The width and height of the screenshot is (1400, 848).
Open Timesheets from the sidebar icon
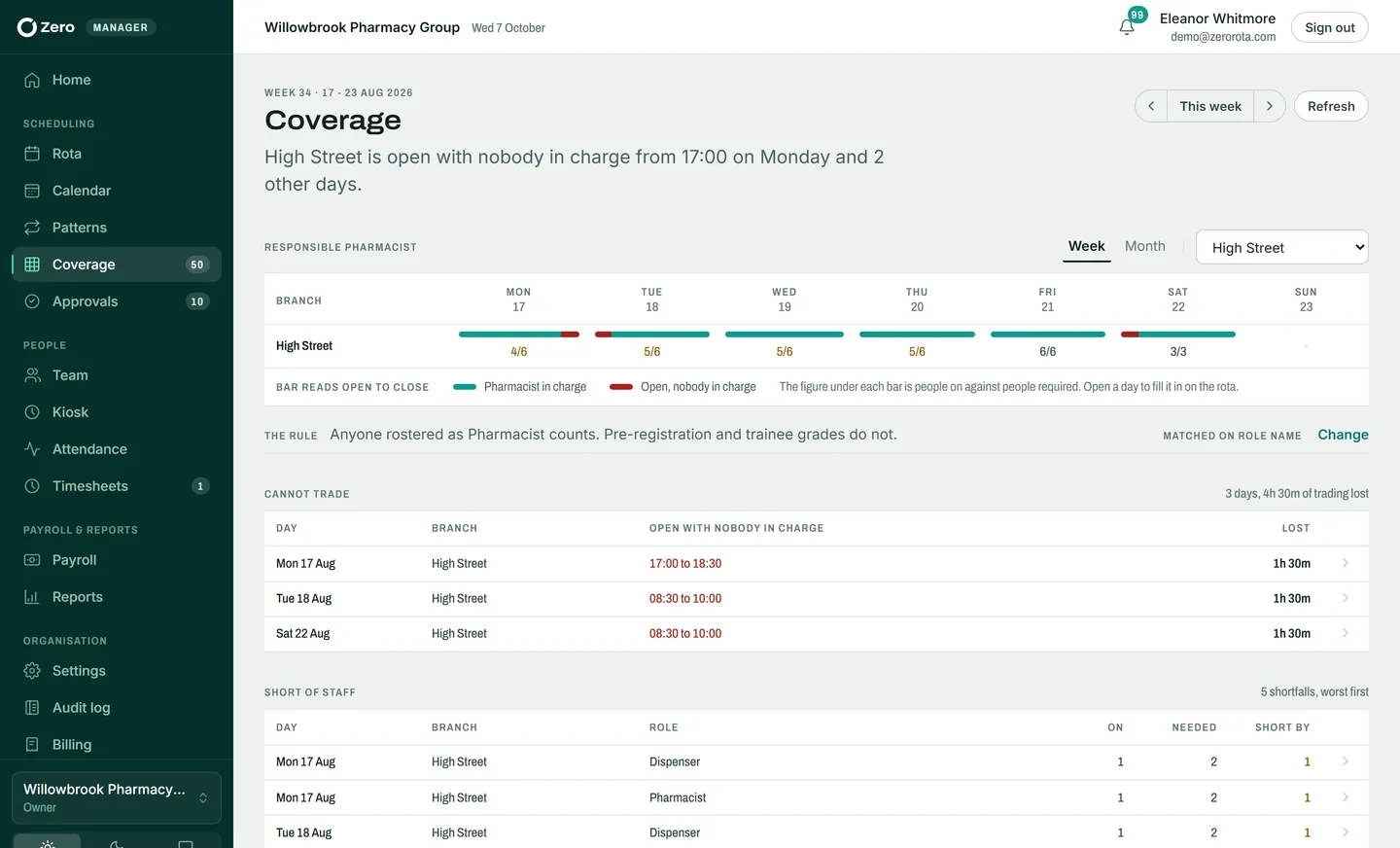point(32,486)
